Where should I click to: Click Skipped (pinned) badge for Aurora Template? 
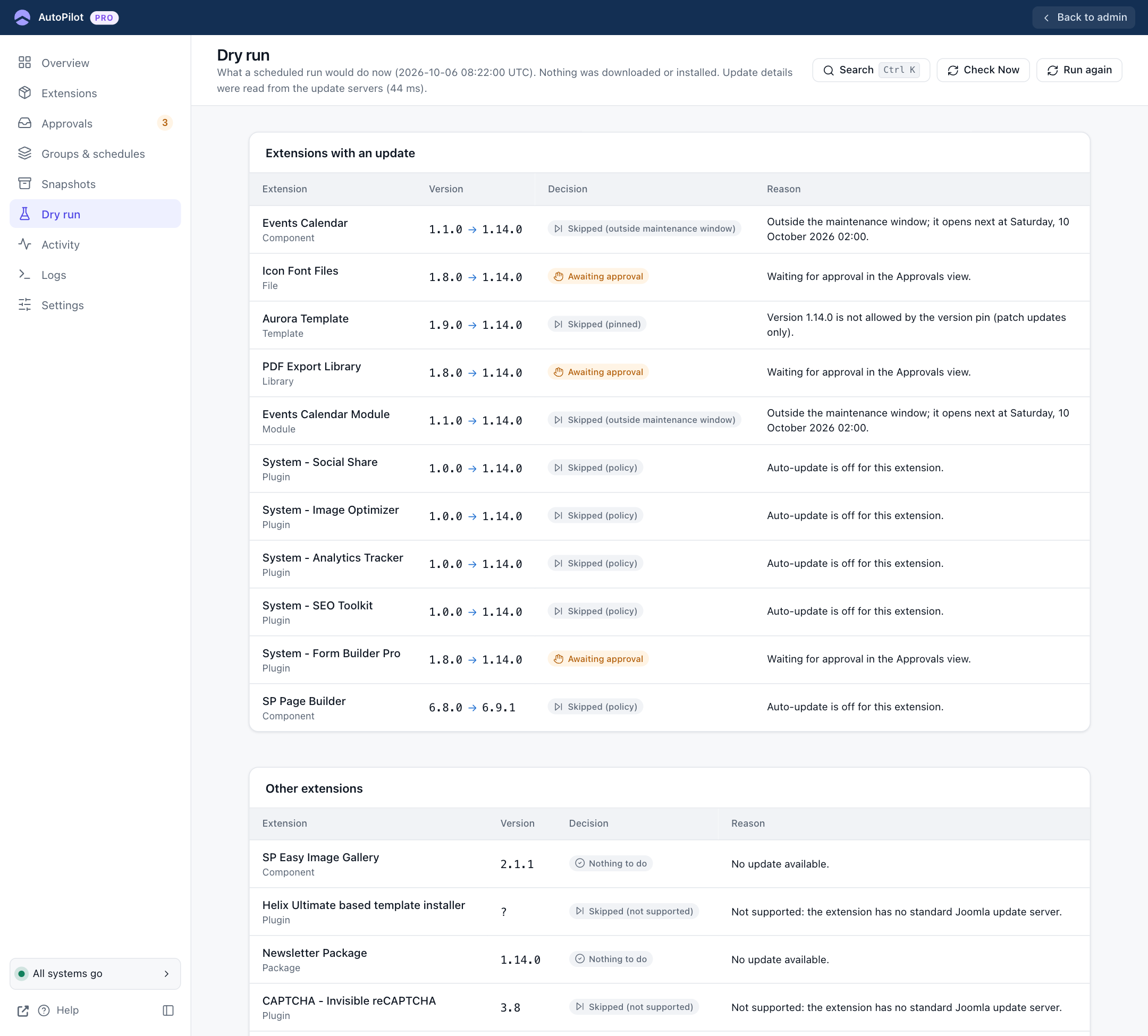(597, 325)
